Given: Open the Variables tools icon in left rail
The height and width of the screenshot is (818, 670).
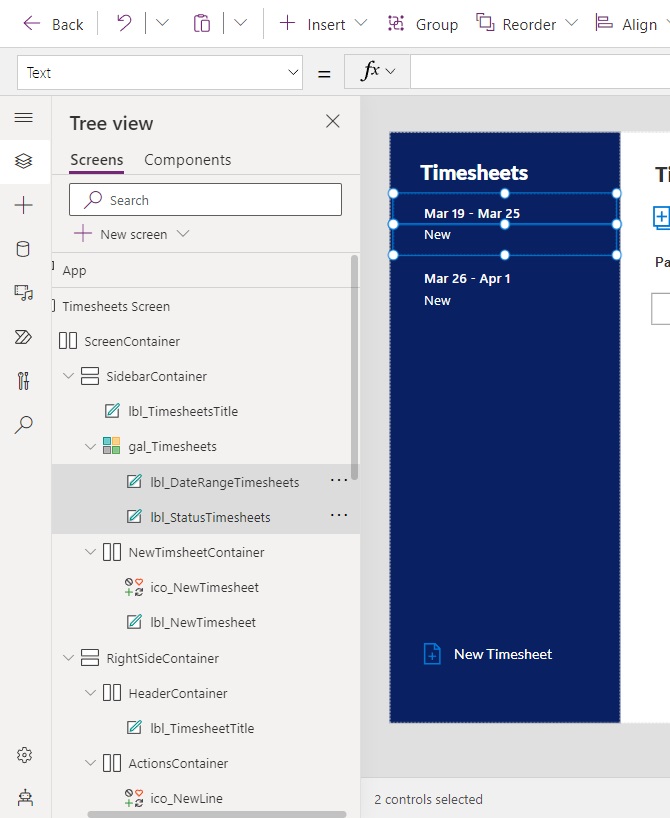Looking at the screenshot, I should point(24,381).
